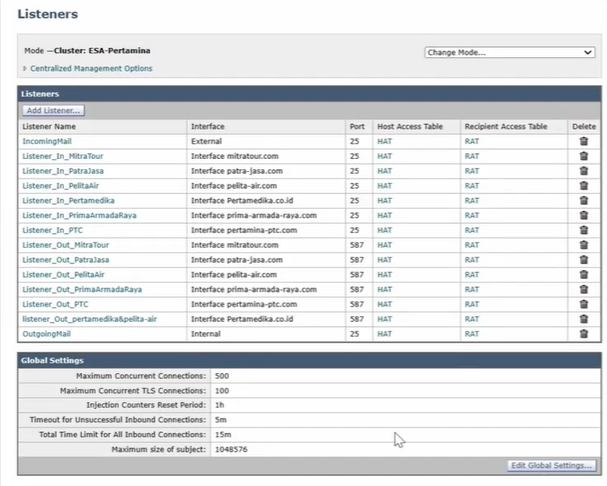Image resolution: width=607 pixels, height=486 pixels.
Task: Click the Edit Global Settings button
Action: point(551,465)
